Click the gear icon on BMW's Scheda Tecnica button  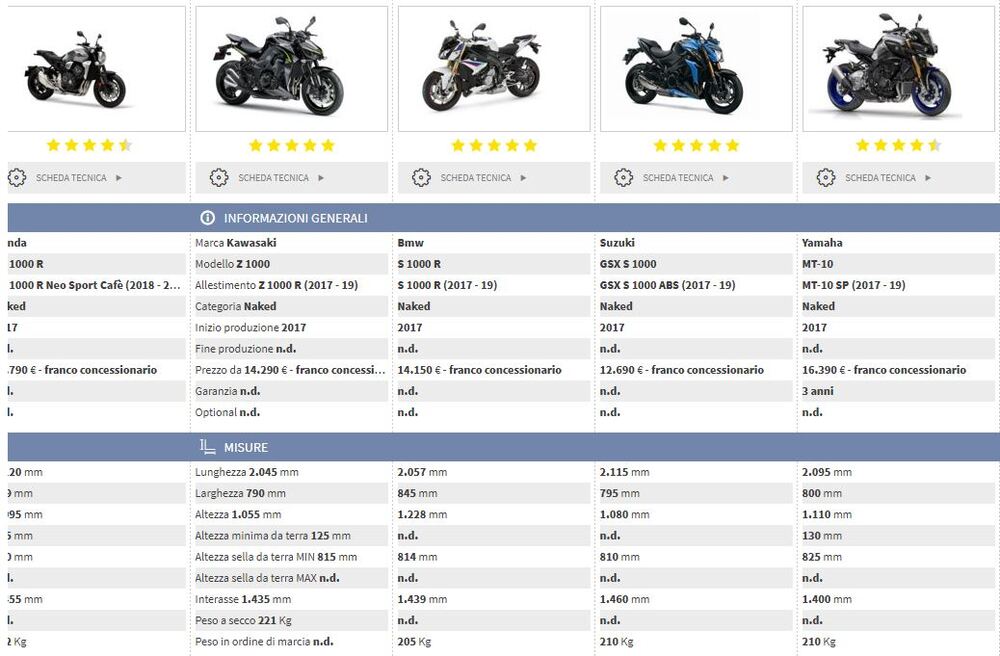[x=420, y=177]
